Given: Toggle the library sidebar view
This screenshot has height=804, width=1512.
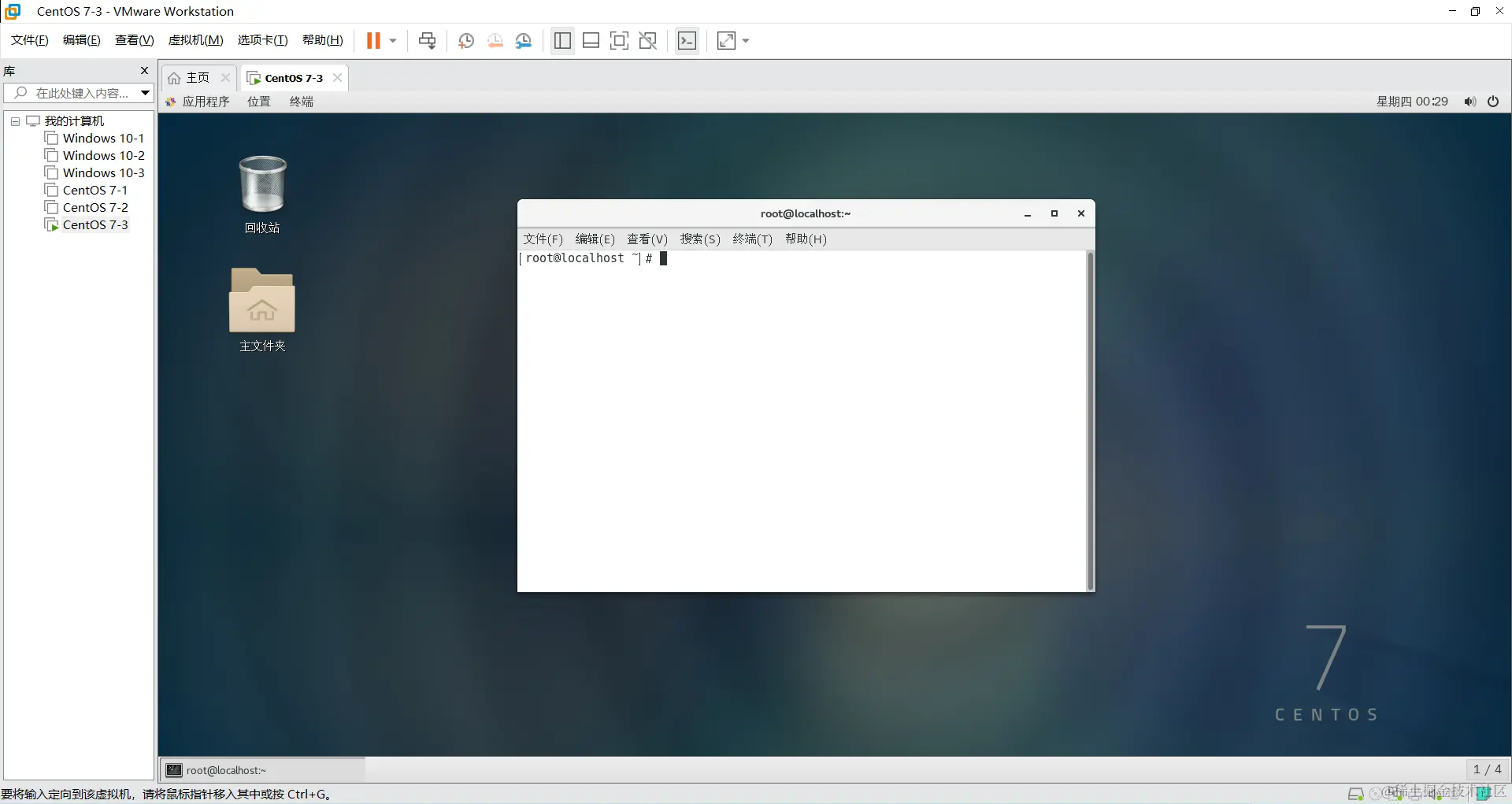Looking at the screenshot, I should click(562, 41).
